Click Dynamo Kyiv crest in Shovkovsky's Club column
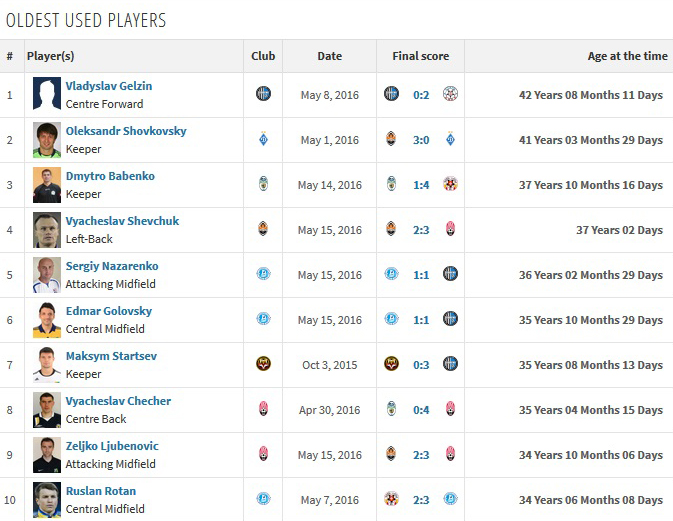 click(x=263, y=139)
